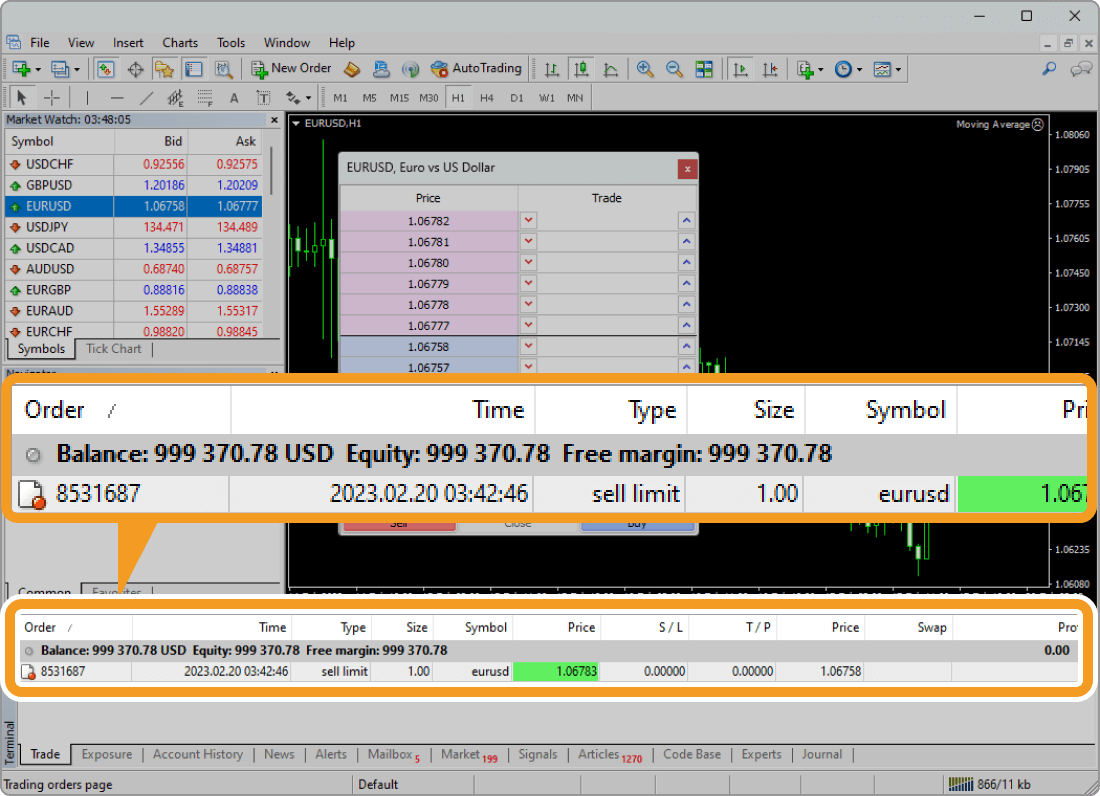The height and width of the screenshot is (796, 1100).
Task: Select the candlesticks chart type
Action: [581, 68]
